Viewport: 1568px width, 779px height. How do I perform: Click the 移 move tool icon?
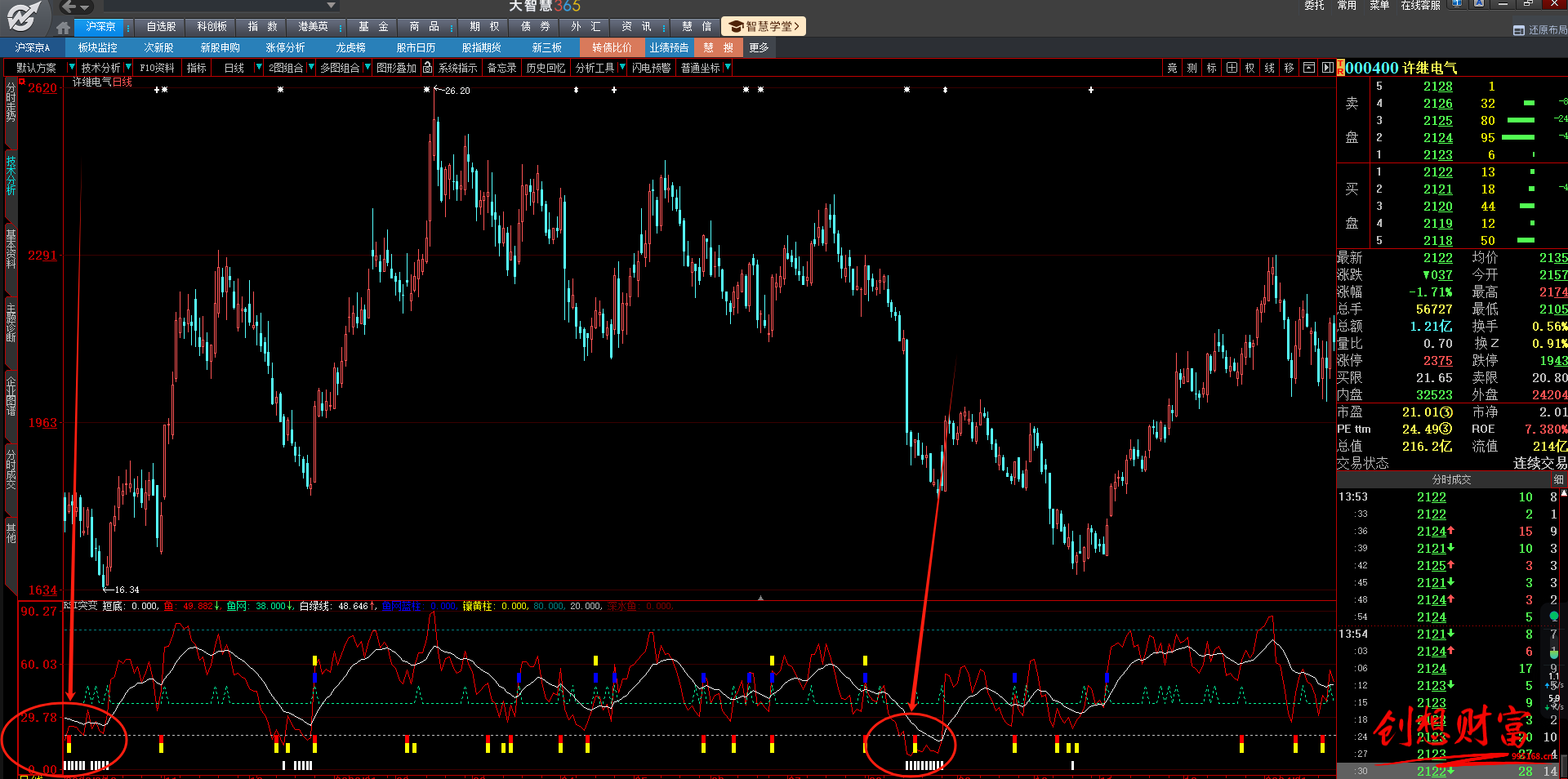click(1289, 68)
